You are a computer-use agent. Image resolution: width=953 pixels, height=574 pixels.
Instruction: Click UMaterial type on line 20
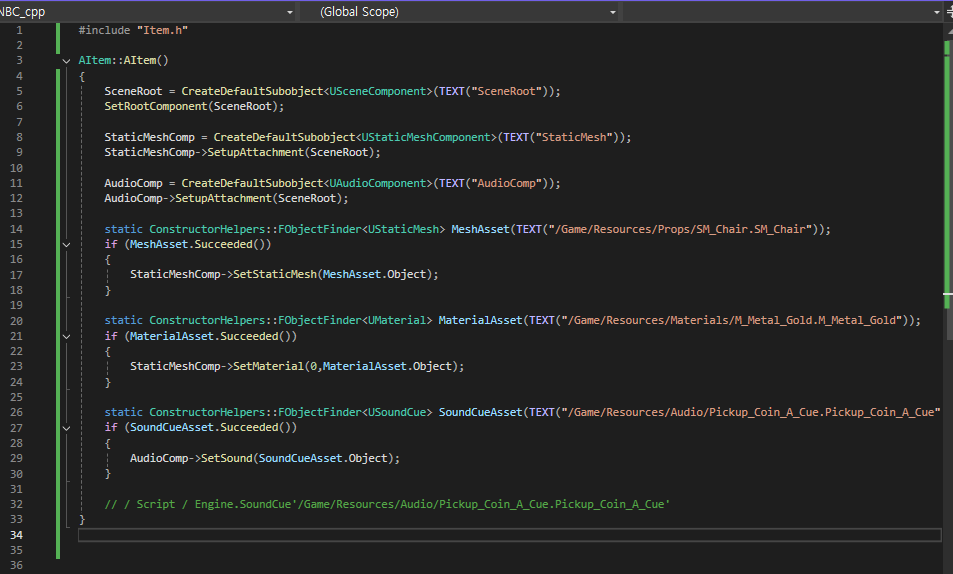[397, 320]
